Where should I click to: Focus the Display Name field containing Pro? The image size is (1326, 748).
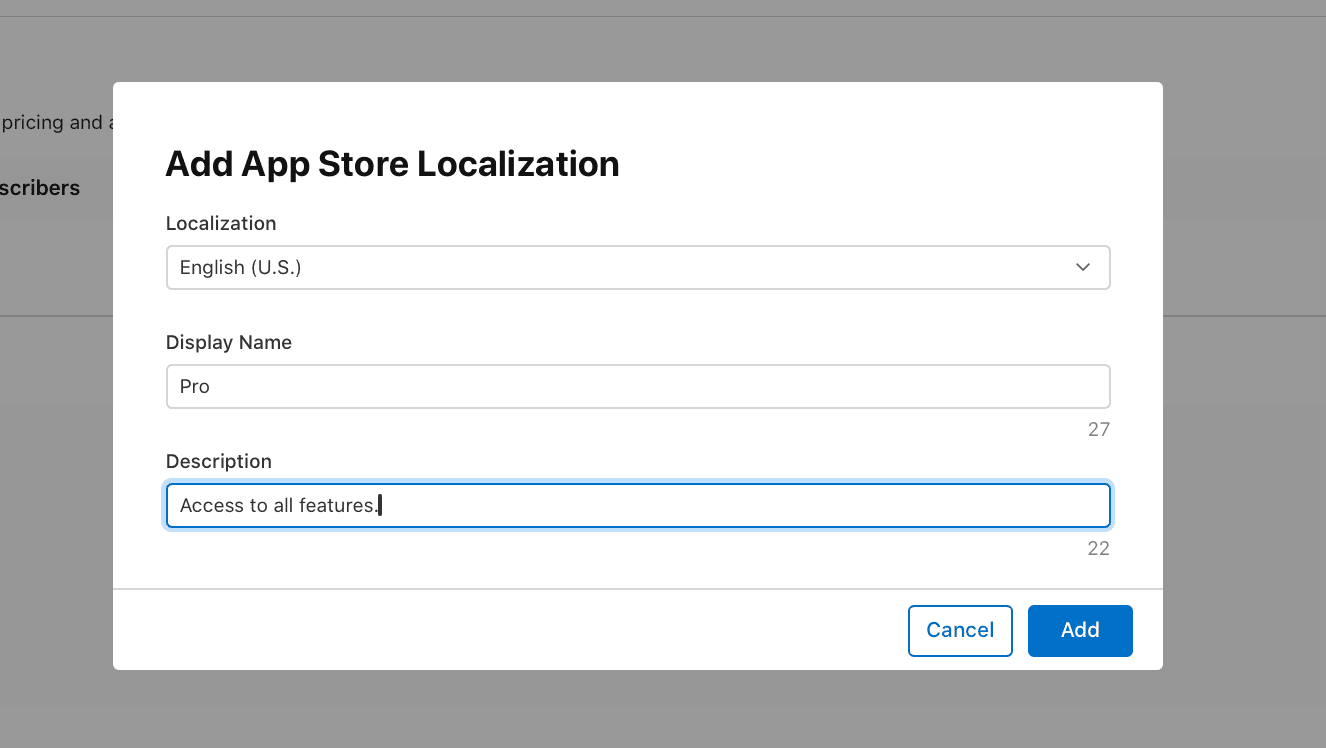coord(638,387)
